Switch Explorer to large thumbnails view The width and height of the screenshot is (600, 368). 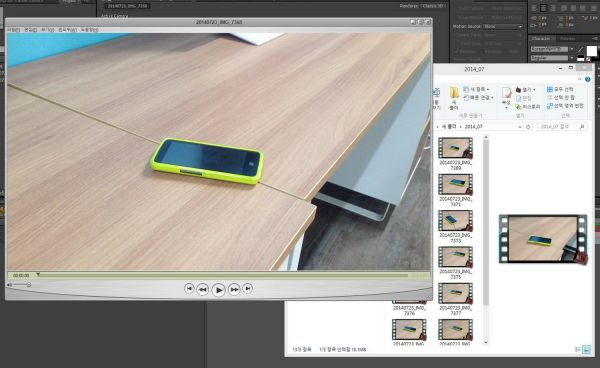586,349
